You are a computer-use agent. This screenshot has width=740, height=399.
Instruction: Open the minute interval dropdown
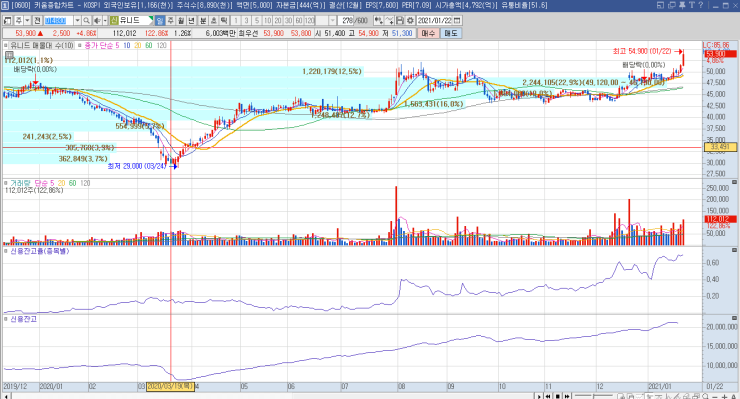[332, 21]
